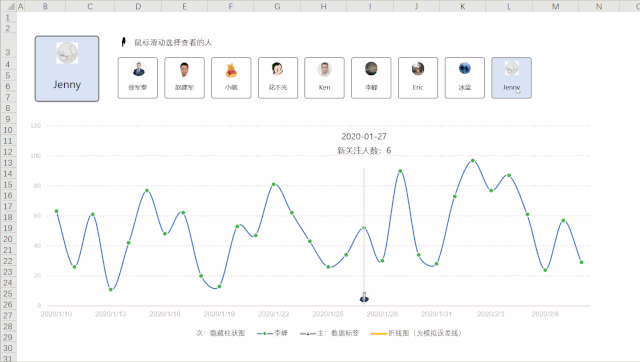Click the lowest green data point near 2020/1/13
Viewport: 640px width, 362px height.
(x=111, y=290)
